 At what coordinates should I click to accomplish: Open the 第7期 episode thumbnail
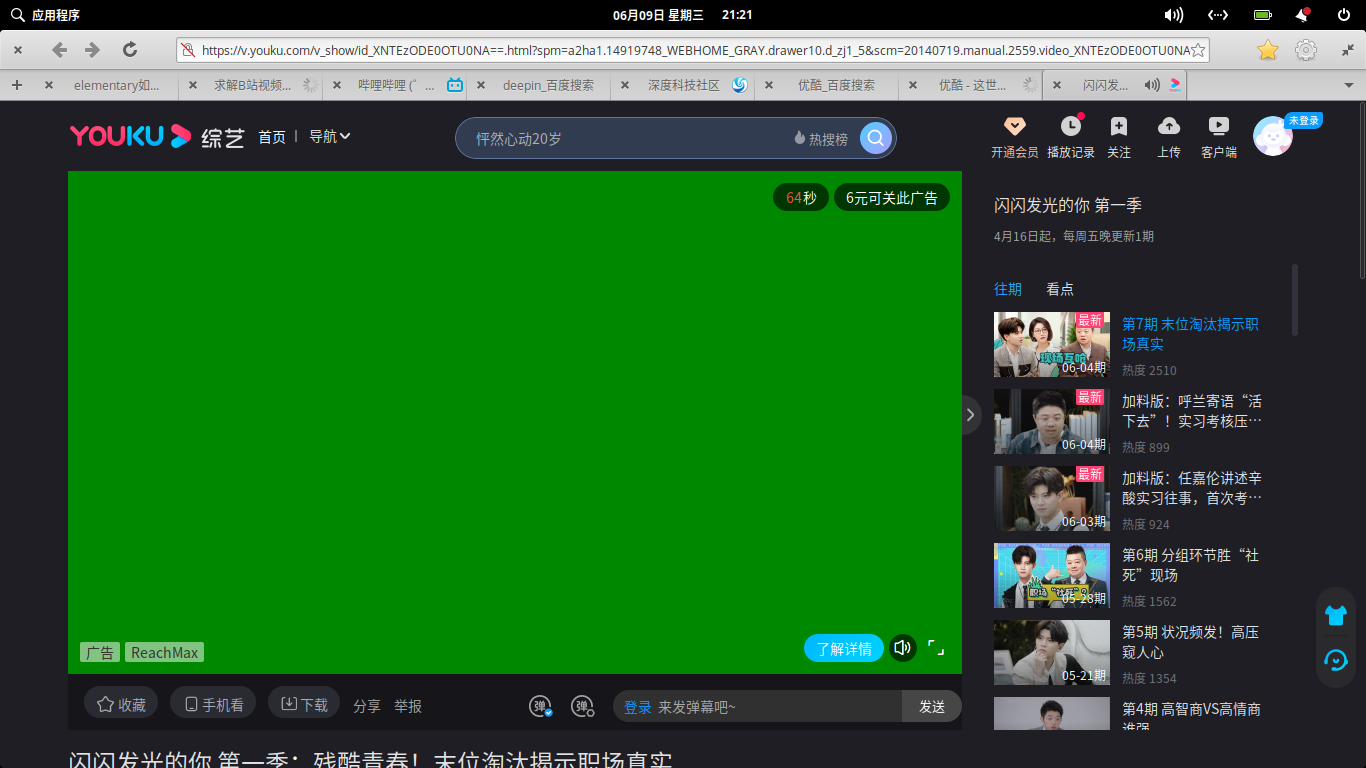tap(1052, 344)
